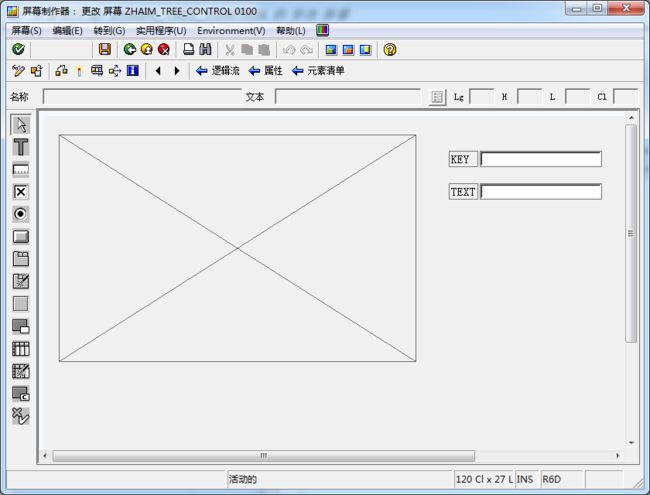Open the 元素清单 element list

point(318,71)
